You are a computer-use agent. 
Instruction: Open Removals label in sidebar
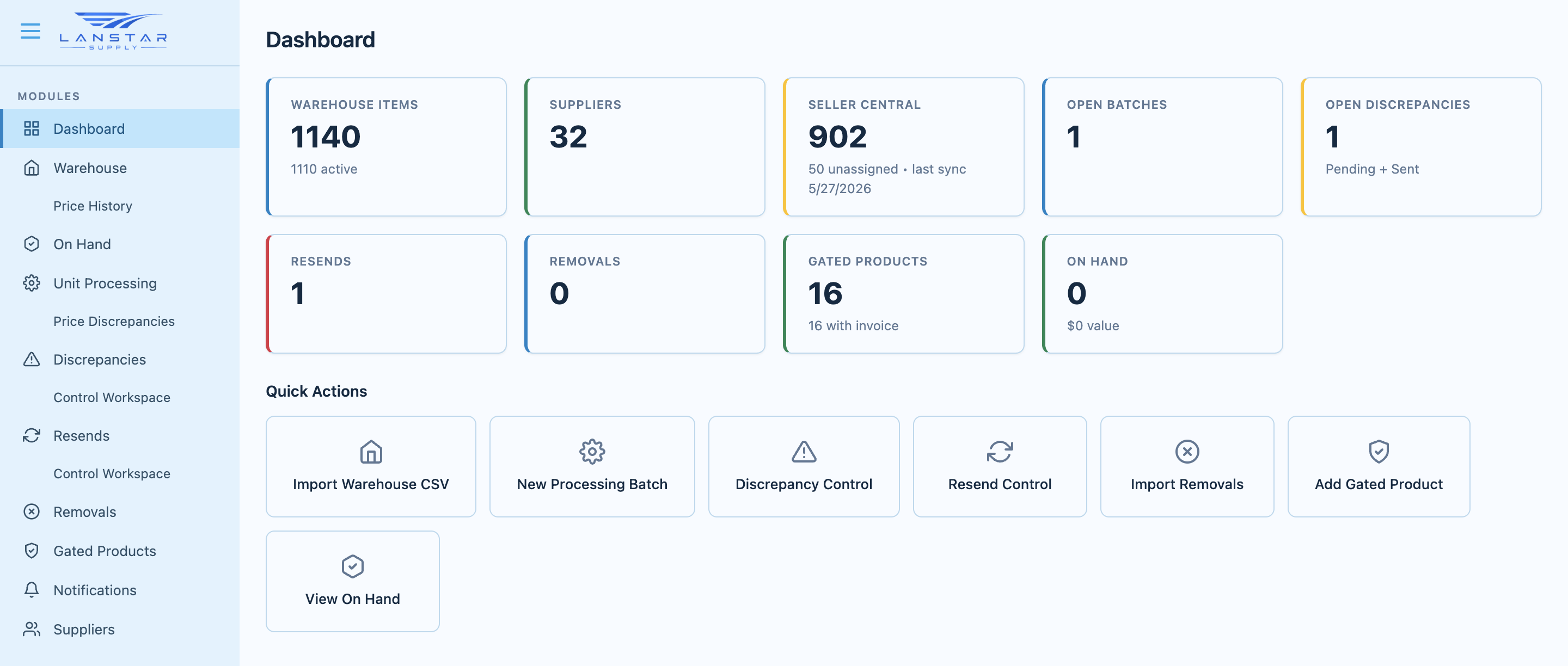coord(84,511)
